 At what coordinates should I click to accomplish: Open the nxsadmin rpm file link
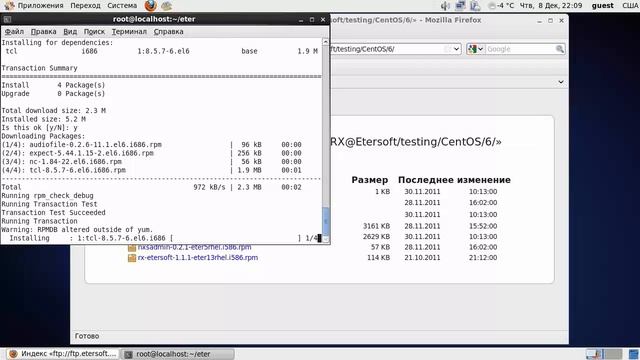click(x=194, y=247)
